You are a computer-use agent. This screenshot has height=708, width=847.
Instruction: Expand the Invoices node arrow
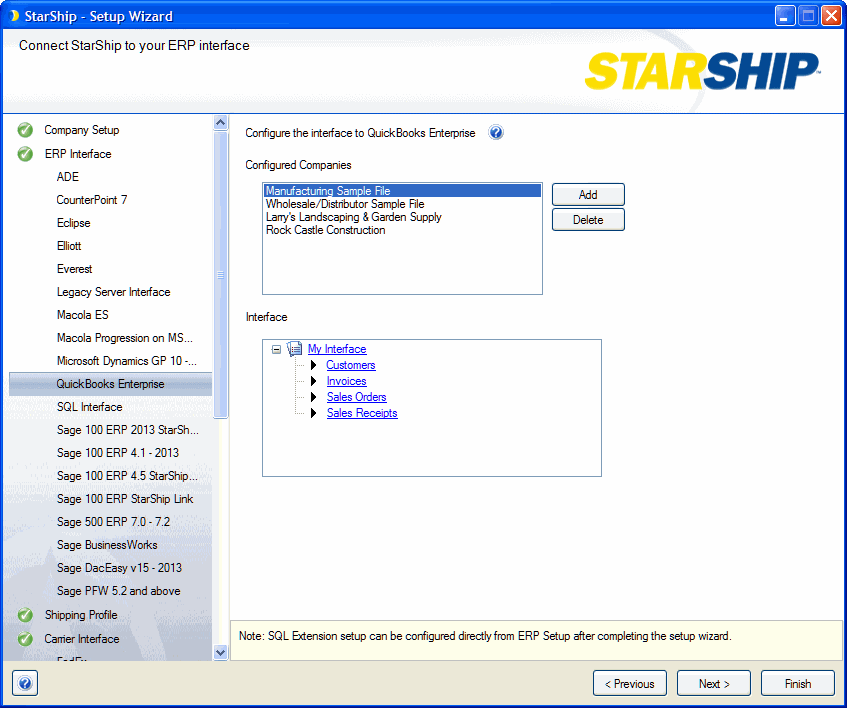[313, 381]
